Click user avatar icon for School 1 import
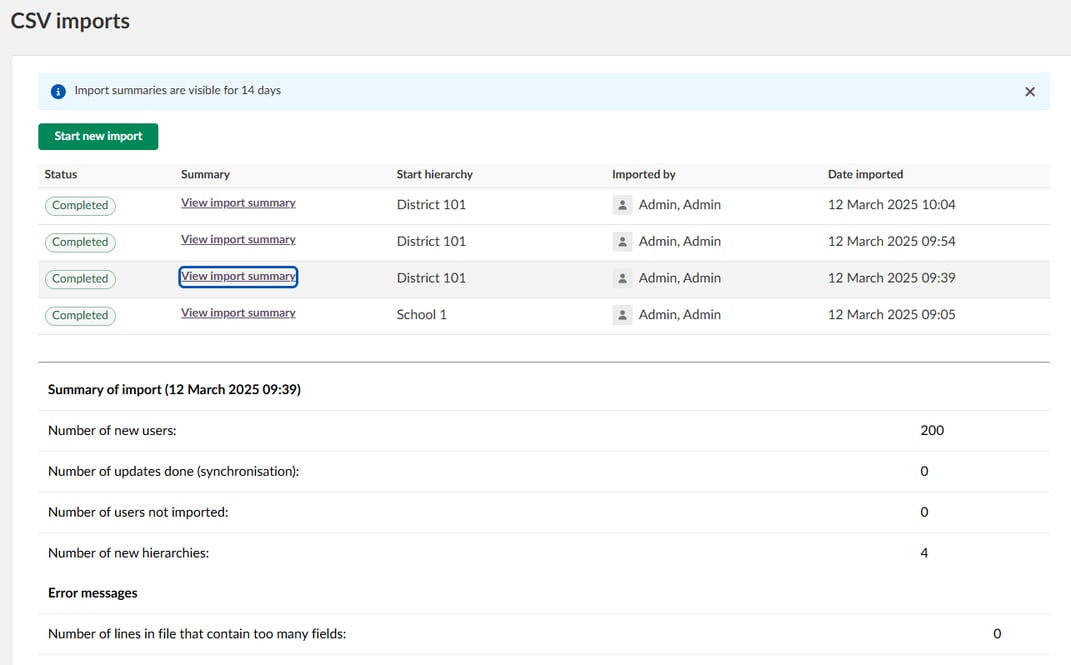Screen dimensions: 1071x665 622,315
